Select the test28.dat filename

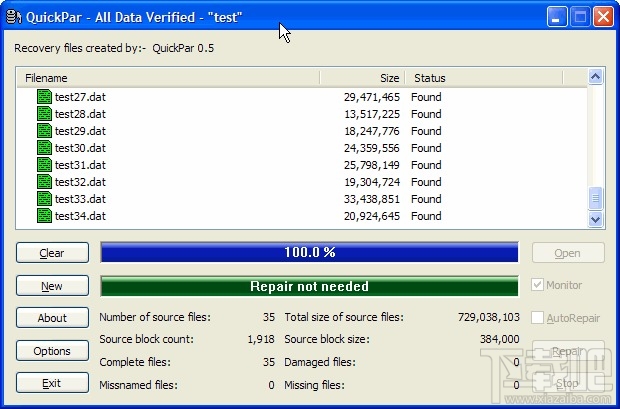pyautogui.click(x=80, y=114)
